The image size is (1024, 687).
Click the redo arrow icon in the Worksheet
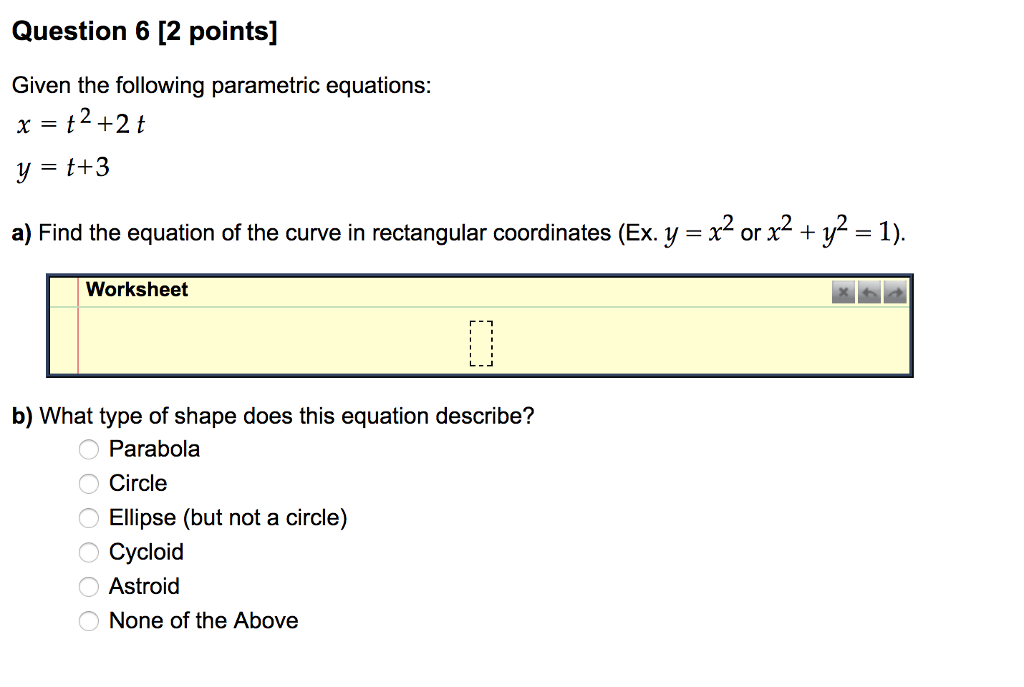[x=894, y=292]
